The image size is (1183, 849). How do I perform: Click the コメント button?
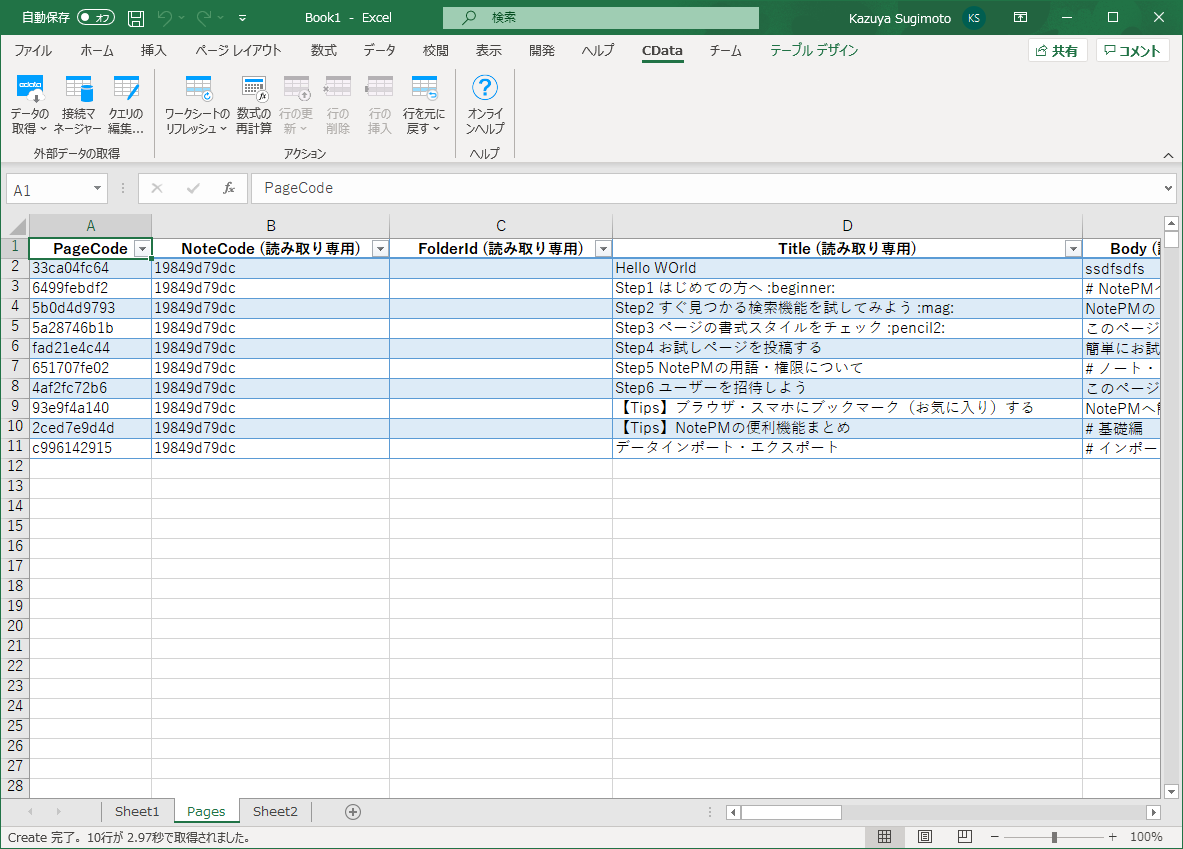click(x=1132, y=51)
